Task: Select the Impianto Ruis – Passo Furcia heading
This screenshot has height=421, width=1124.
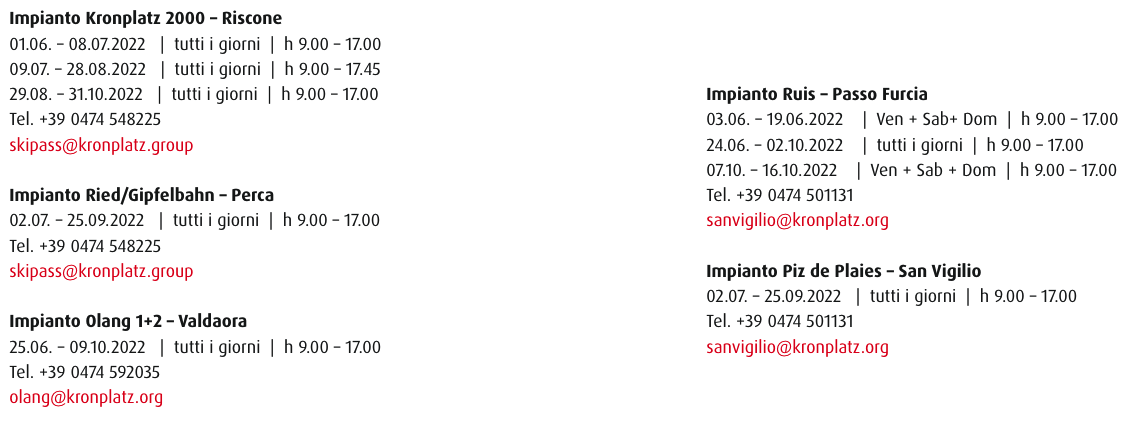Action: pos(816,94)
